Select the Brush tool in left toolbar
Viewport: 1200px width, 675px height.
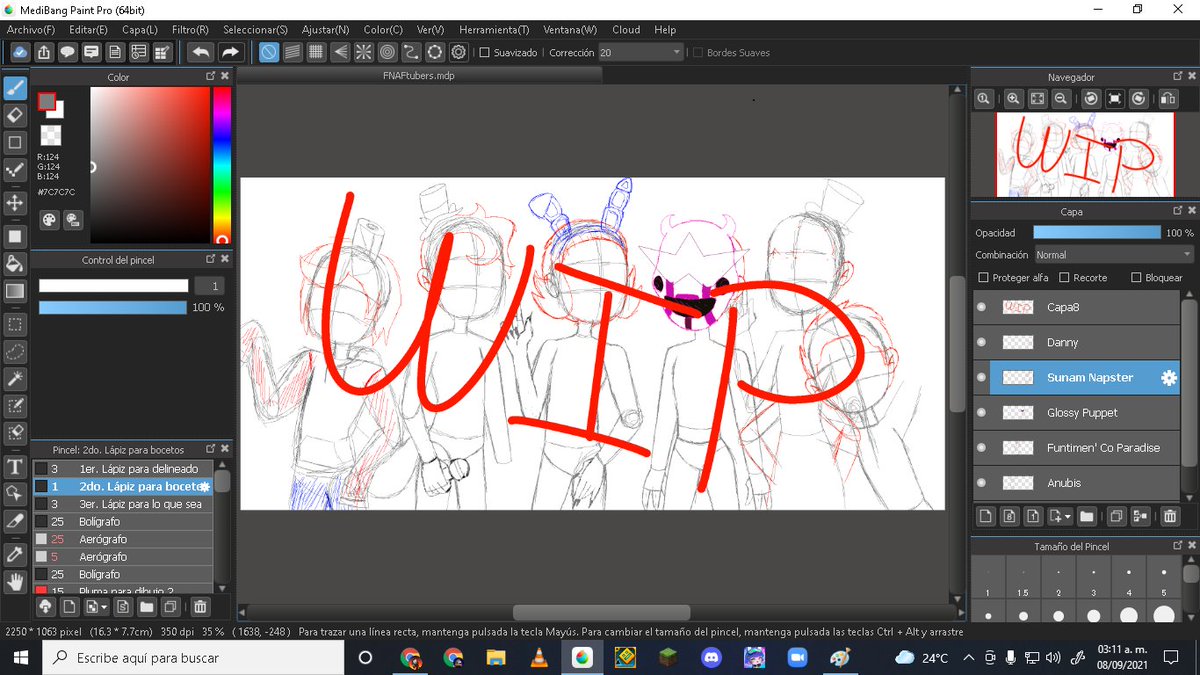tap(15, 88)
